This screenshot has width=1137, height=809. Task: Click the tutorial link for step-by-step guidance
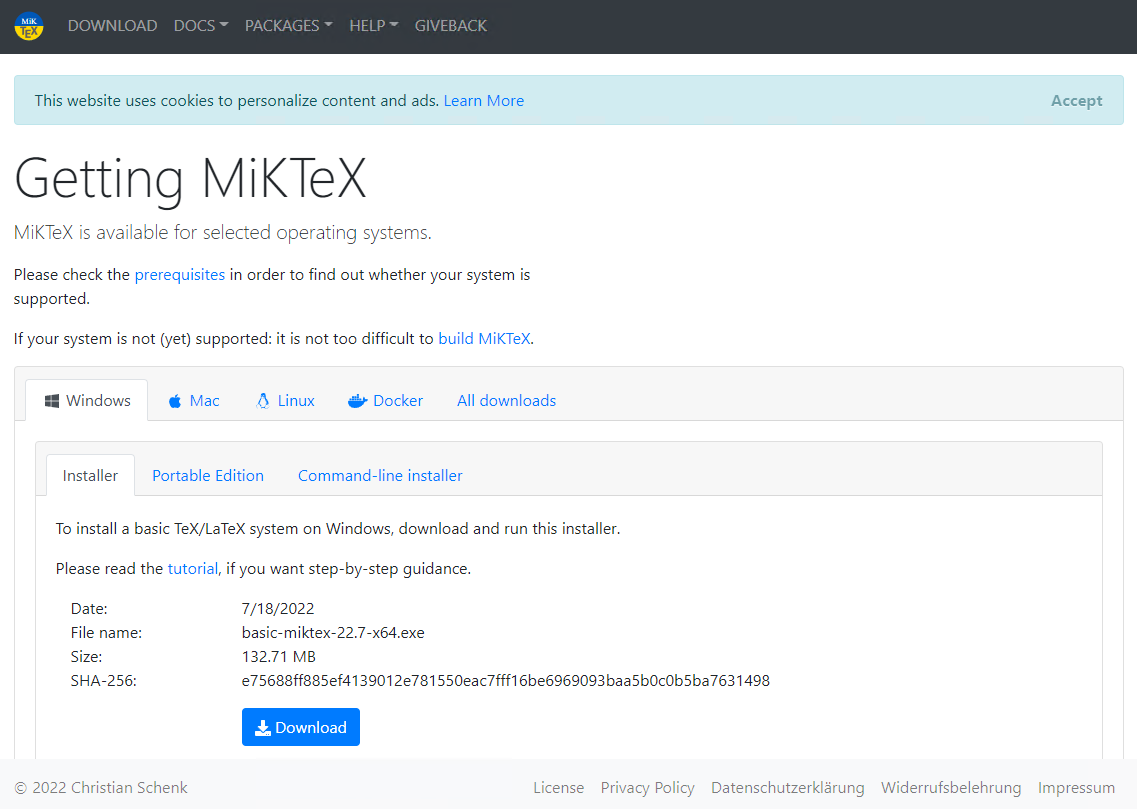point(192,568)
